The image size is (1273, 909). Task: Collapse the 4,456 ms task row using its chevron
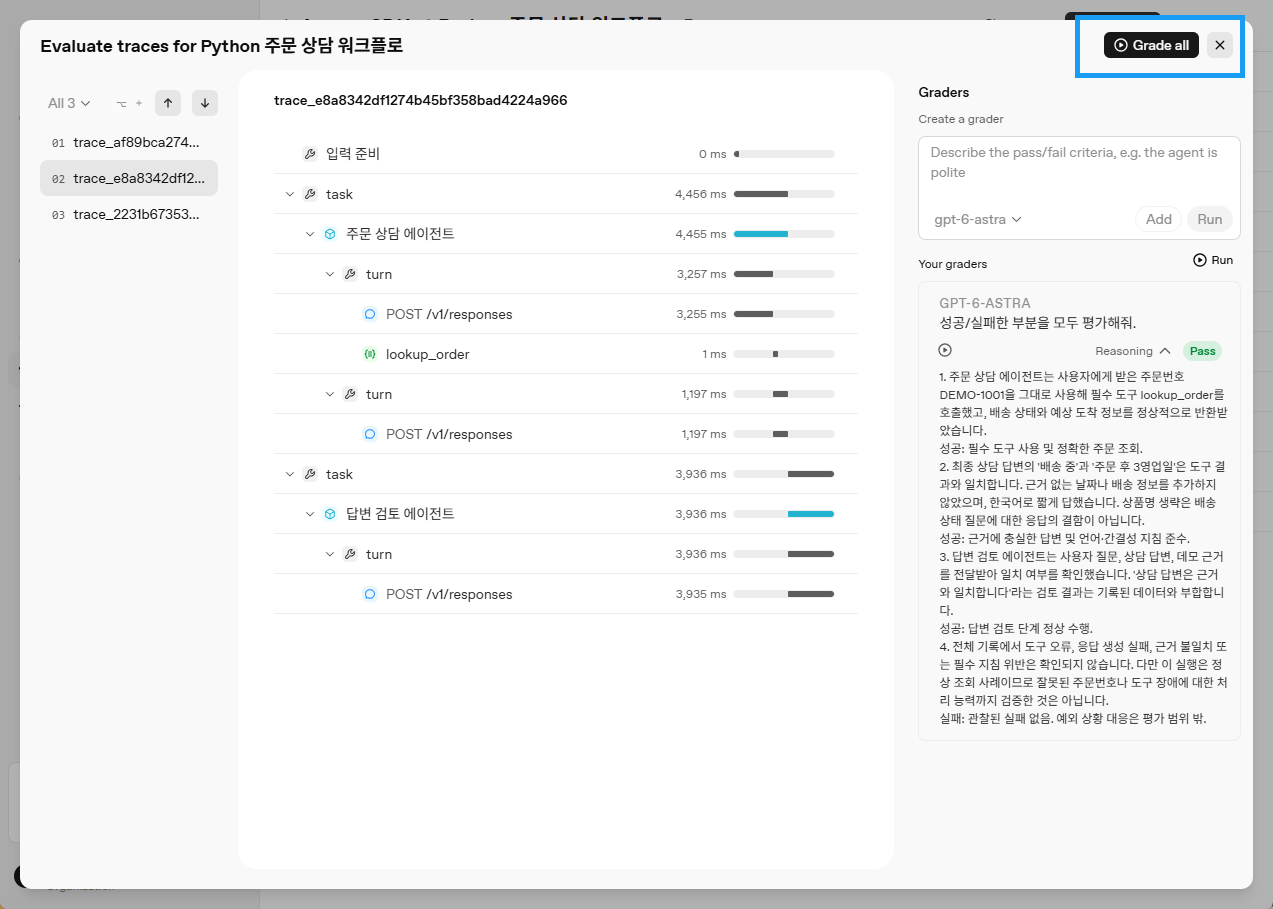[x=290, y=194]
